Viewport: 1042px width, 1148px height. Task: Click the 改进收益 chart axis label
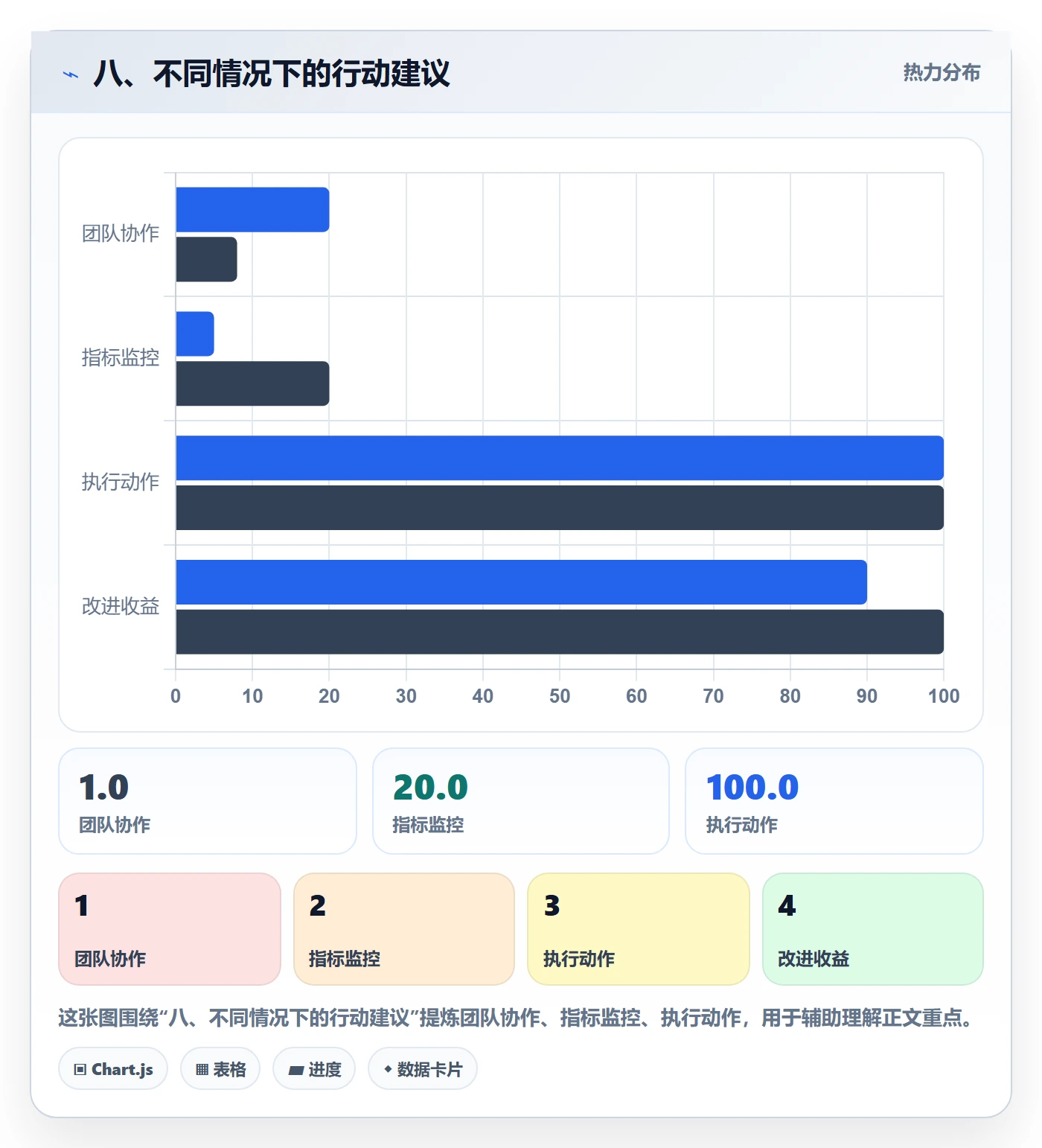coord(121,607)
